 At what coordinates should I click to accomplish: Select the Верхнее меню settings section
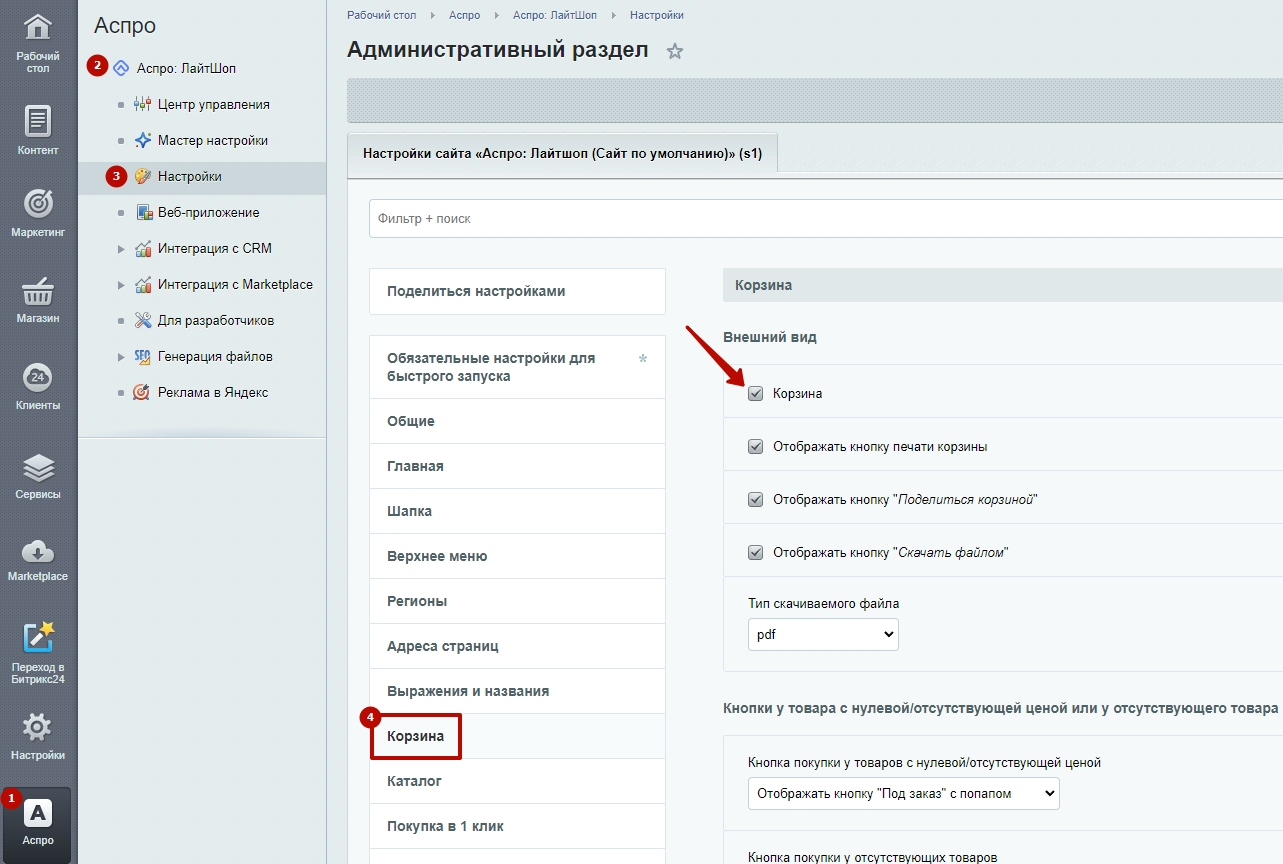[517, 556]
